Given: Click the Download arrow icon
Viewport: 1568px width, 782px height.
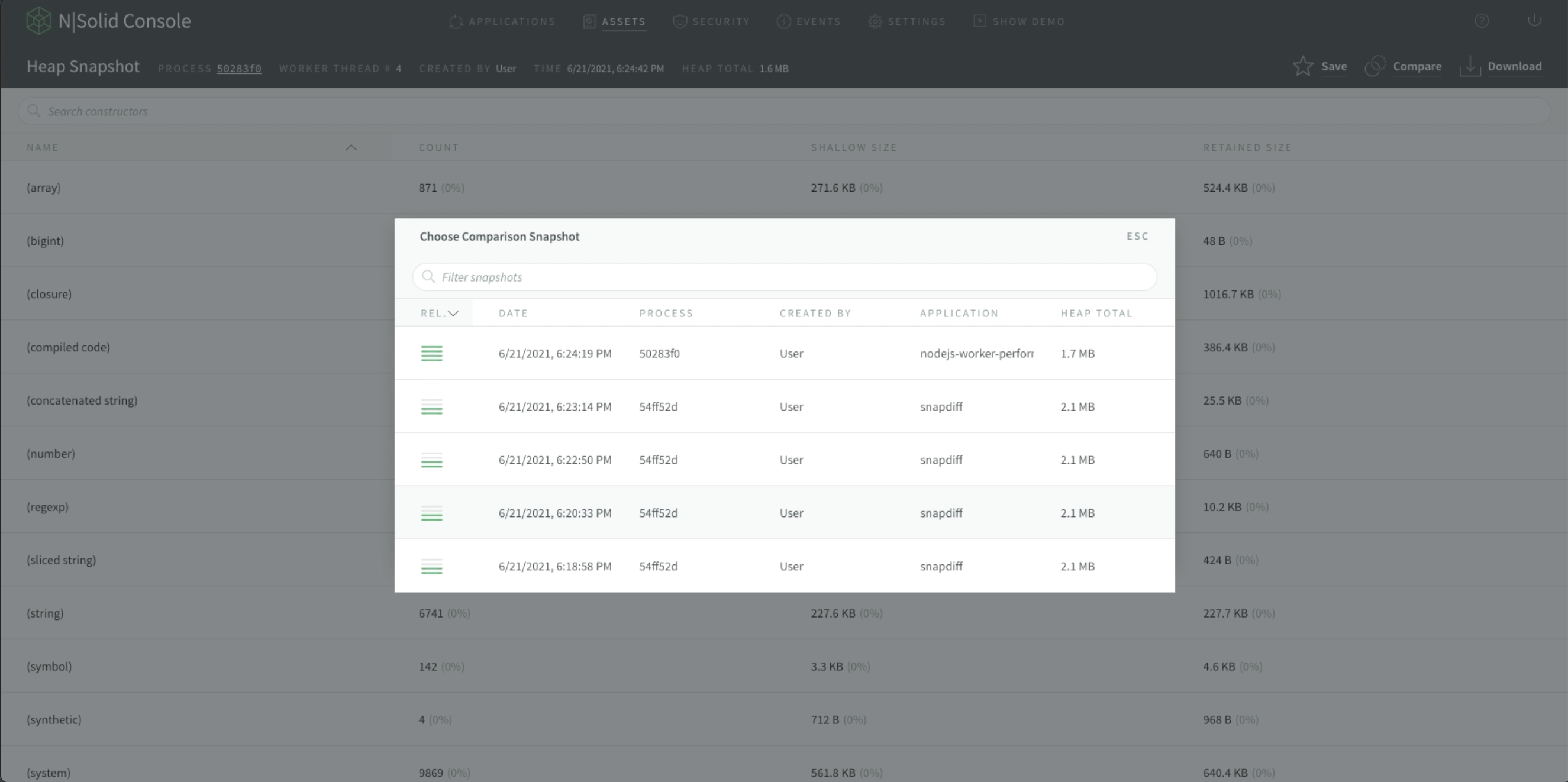Looking at the screenshot, I should (1469, 66).
